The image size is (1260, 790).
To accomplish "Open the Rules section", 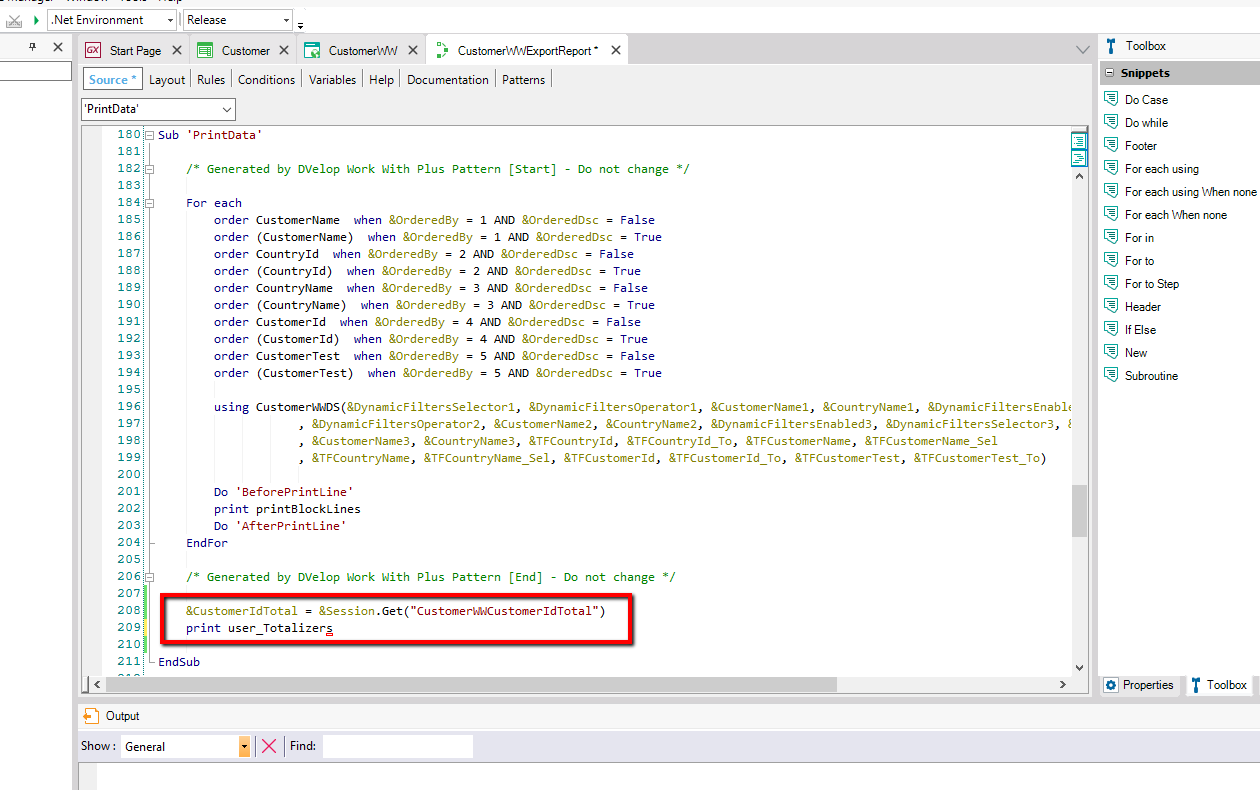I will (211, 80).
